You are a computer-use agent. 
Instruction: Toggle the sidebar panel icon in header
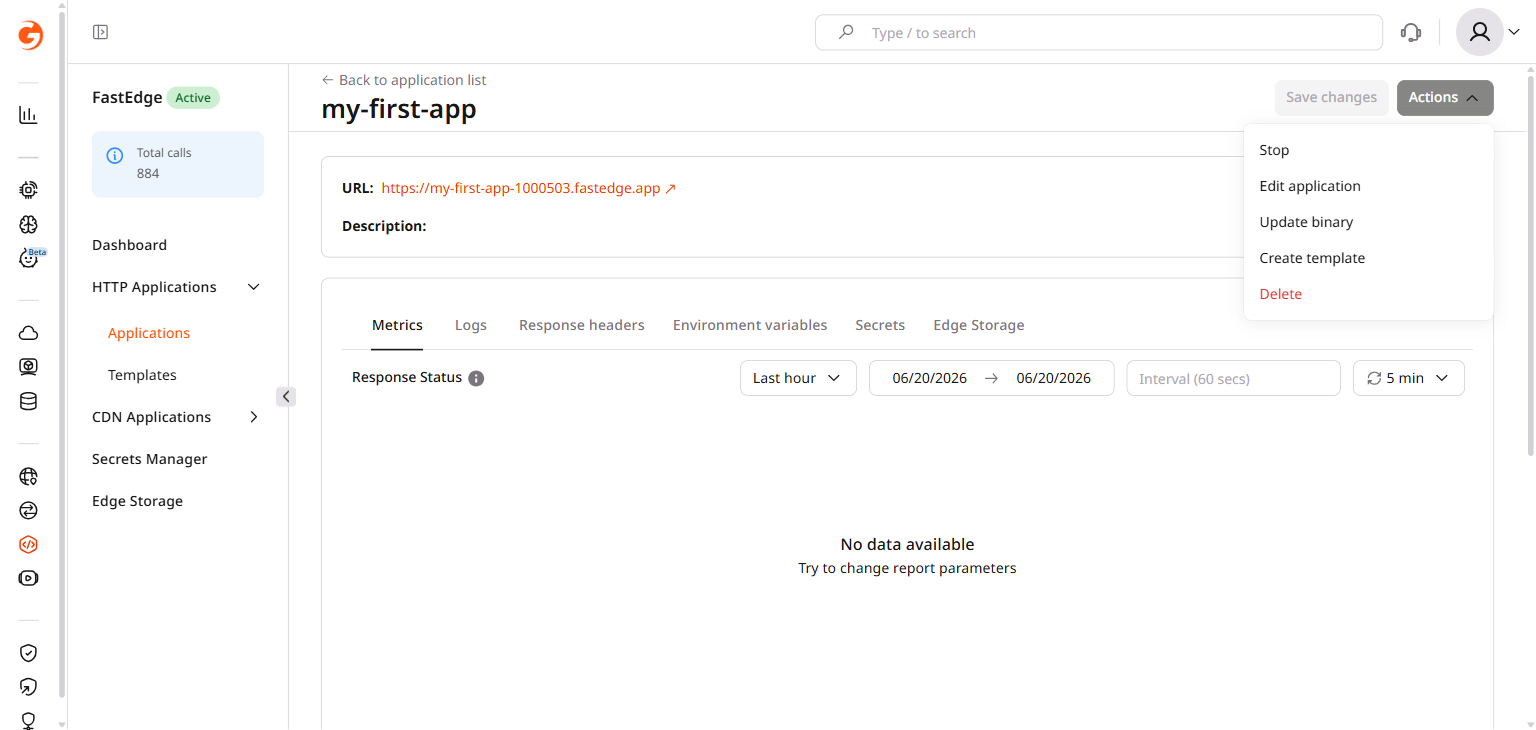tap(100, 32)
